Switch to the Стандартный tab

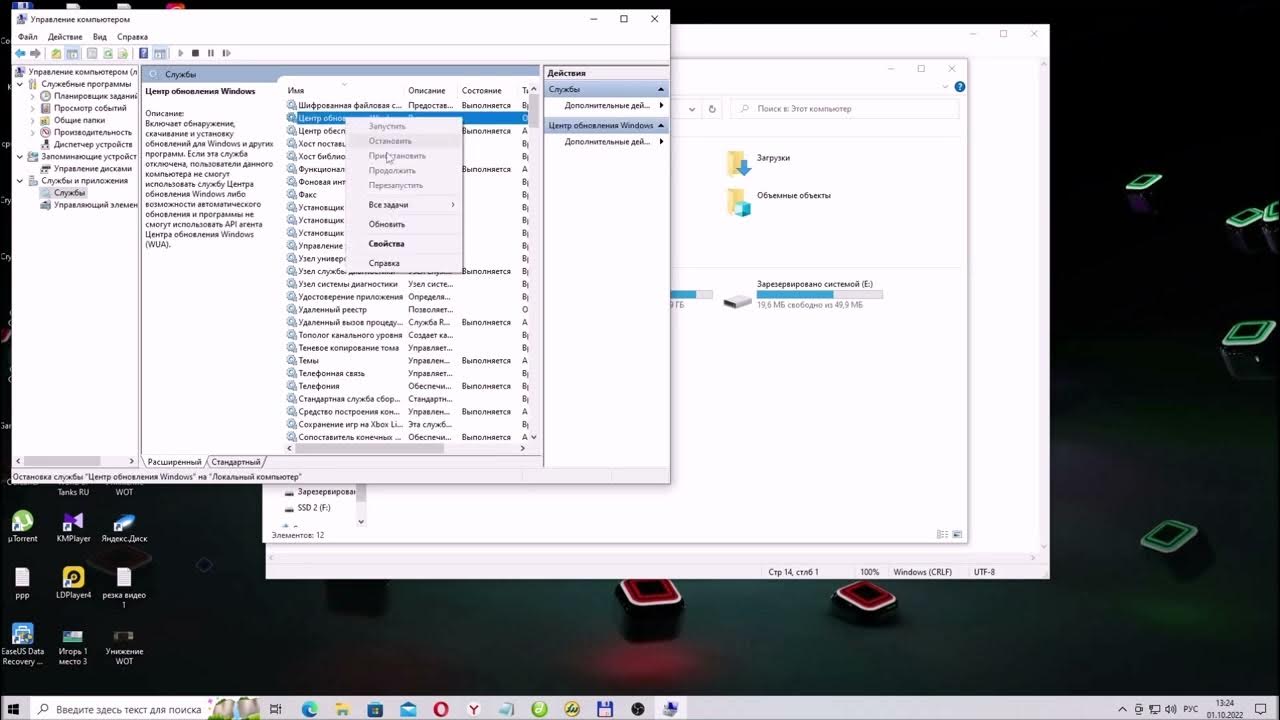point(236,462)
